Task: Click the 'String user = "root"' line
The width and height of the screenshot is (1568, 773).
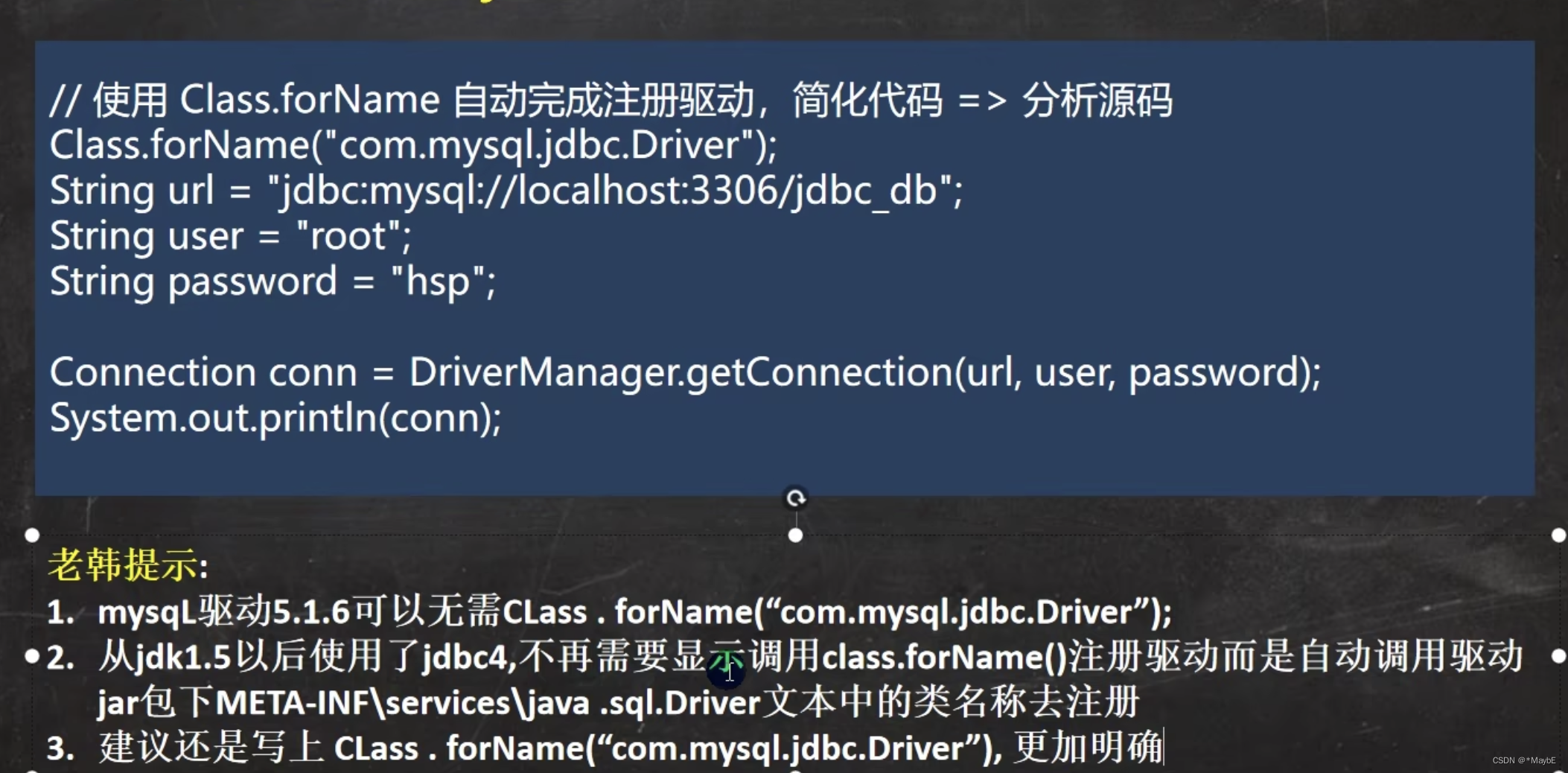Action: [230, 236]
